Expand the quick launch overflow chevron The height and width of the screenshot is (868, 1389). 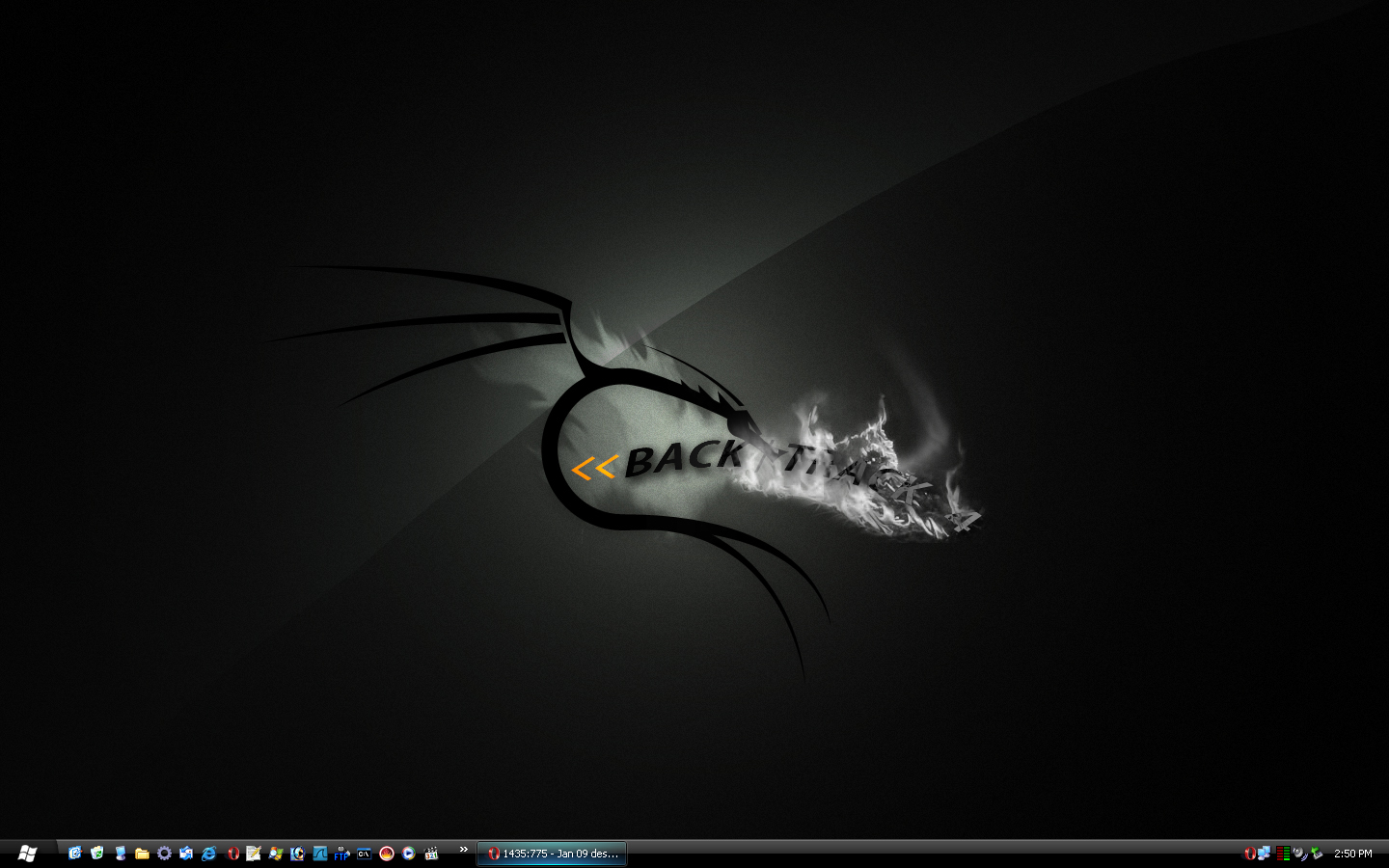coord(463,850)
